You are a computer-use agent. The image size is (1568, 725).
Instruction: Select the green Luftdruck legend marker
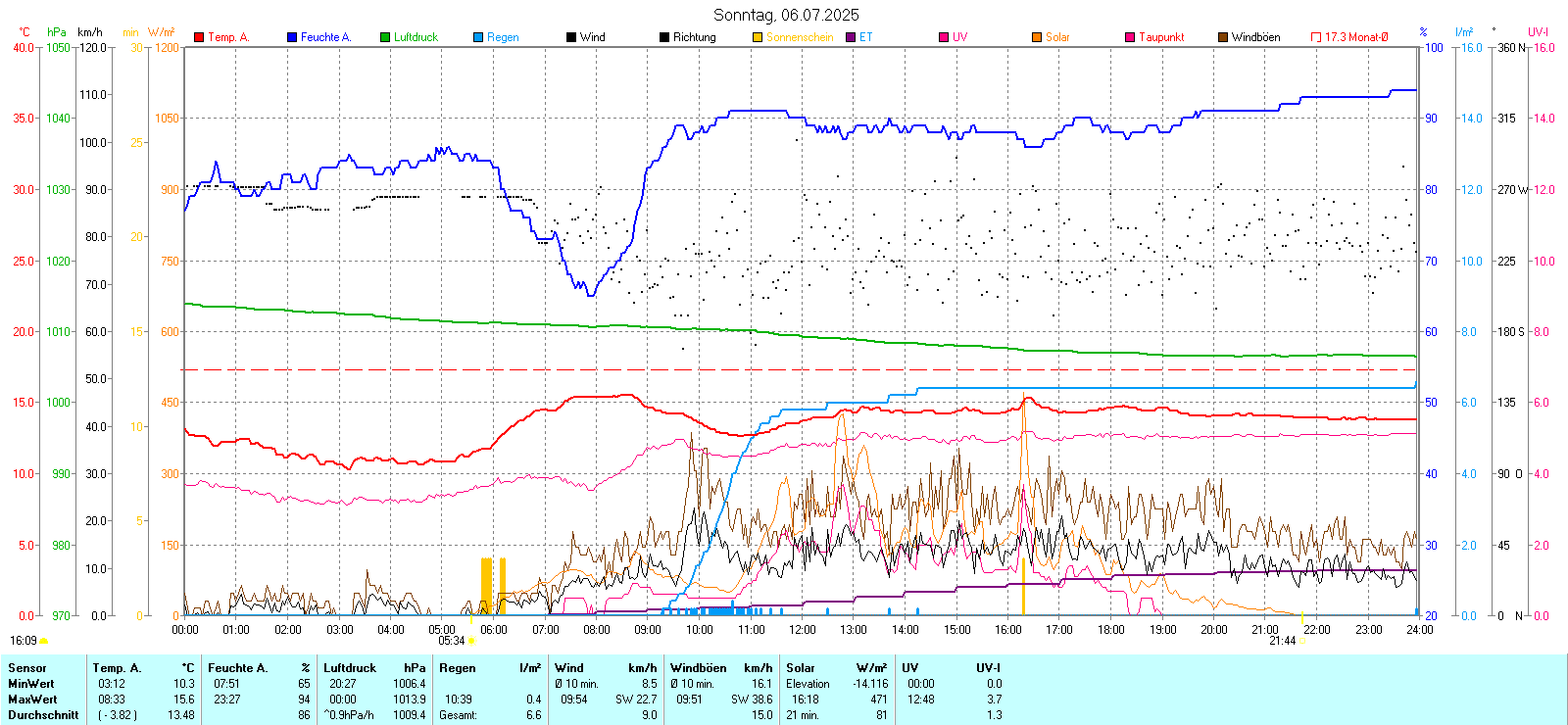(385, 37)
